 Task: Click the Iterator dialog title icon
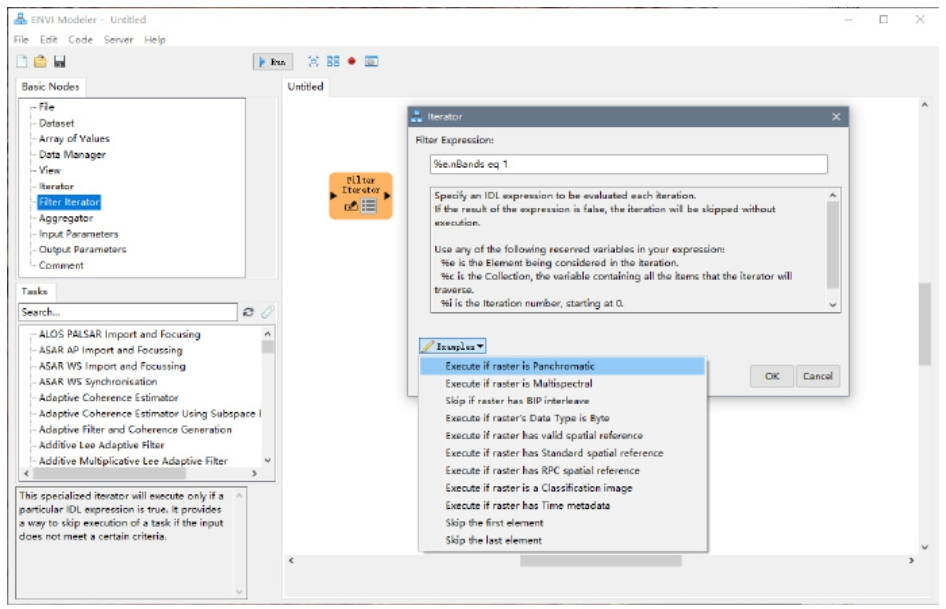[x=417, y=116]
